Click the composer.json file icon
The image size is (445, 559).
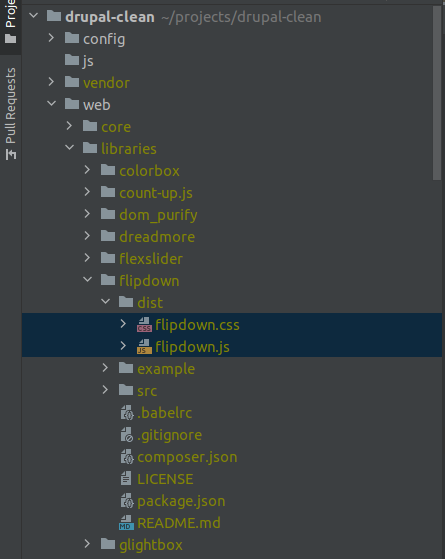pos(127,457)
